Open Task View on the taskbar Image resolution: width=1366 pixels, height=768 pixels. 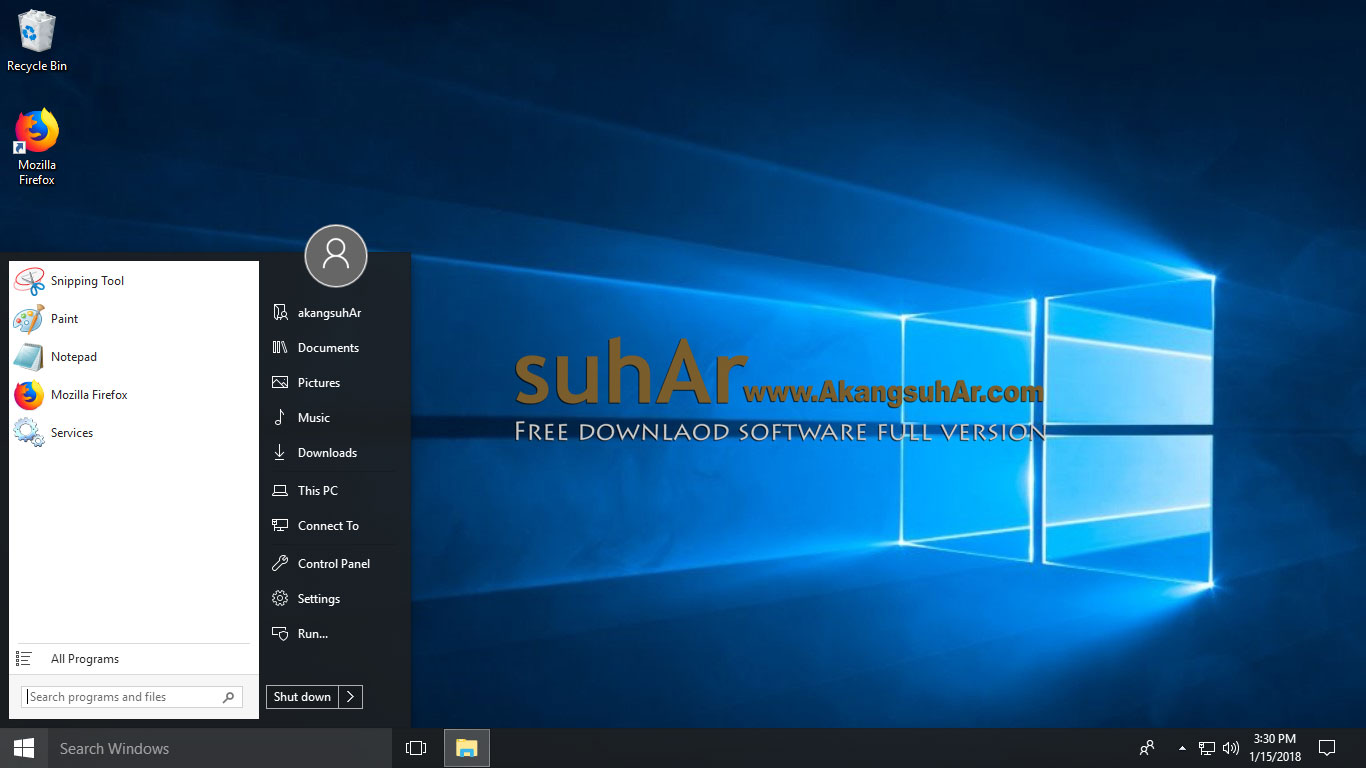[415, 747]
